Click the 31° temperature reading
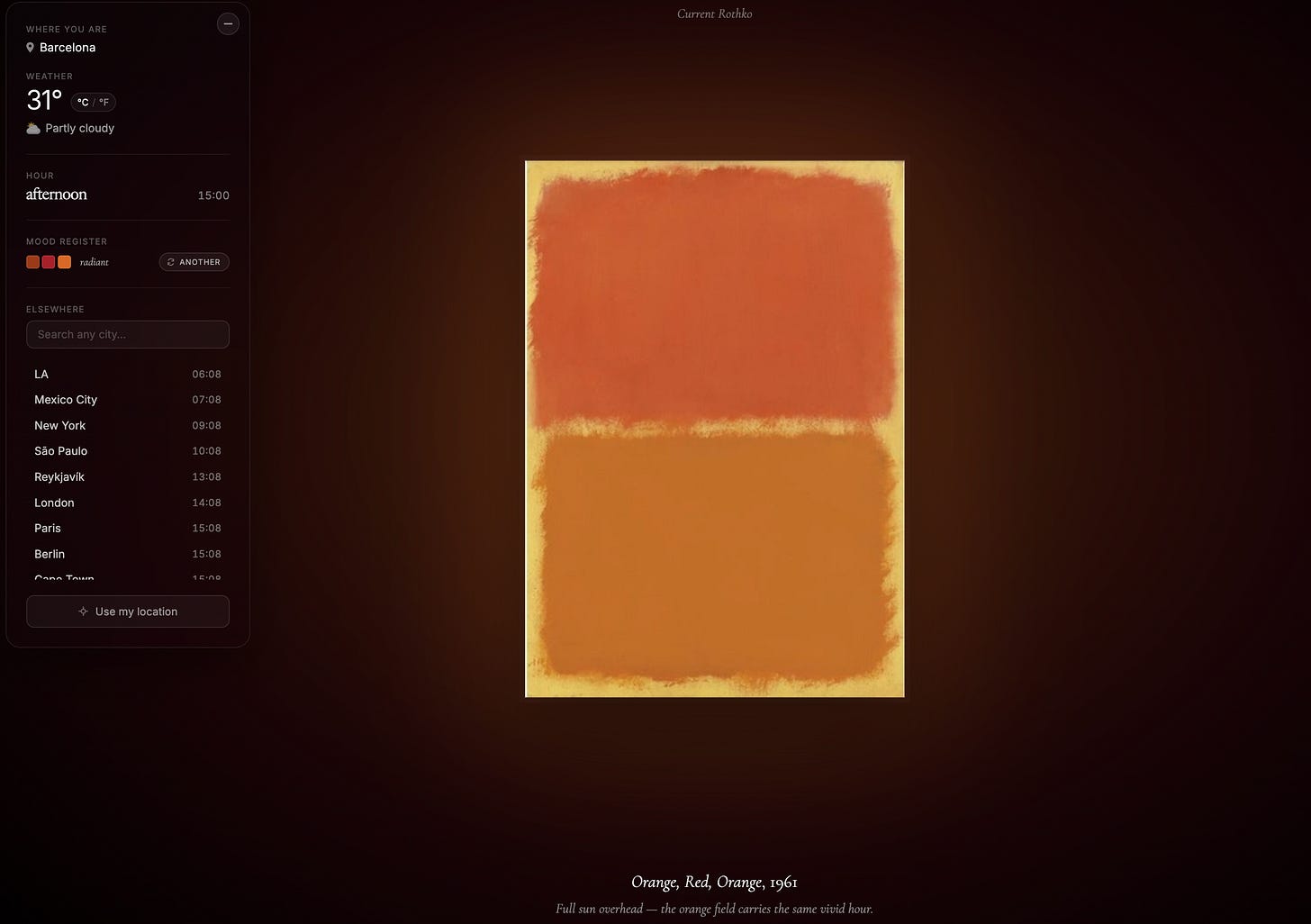Viewport: 1311px width, 924px height. coord(44,100)
